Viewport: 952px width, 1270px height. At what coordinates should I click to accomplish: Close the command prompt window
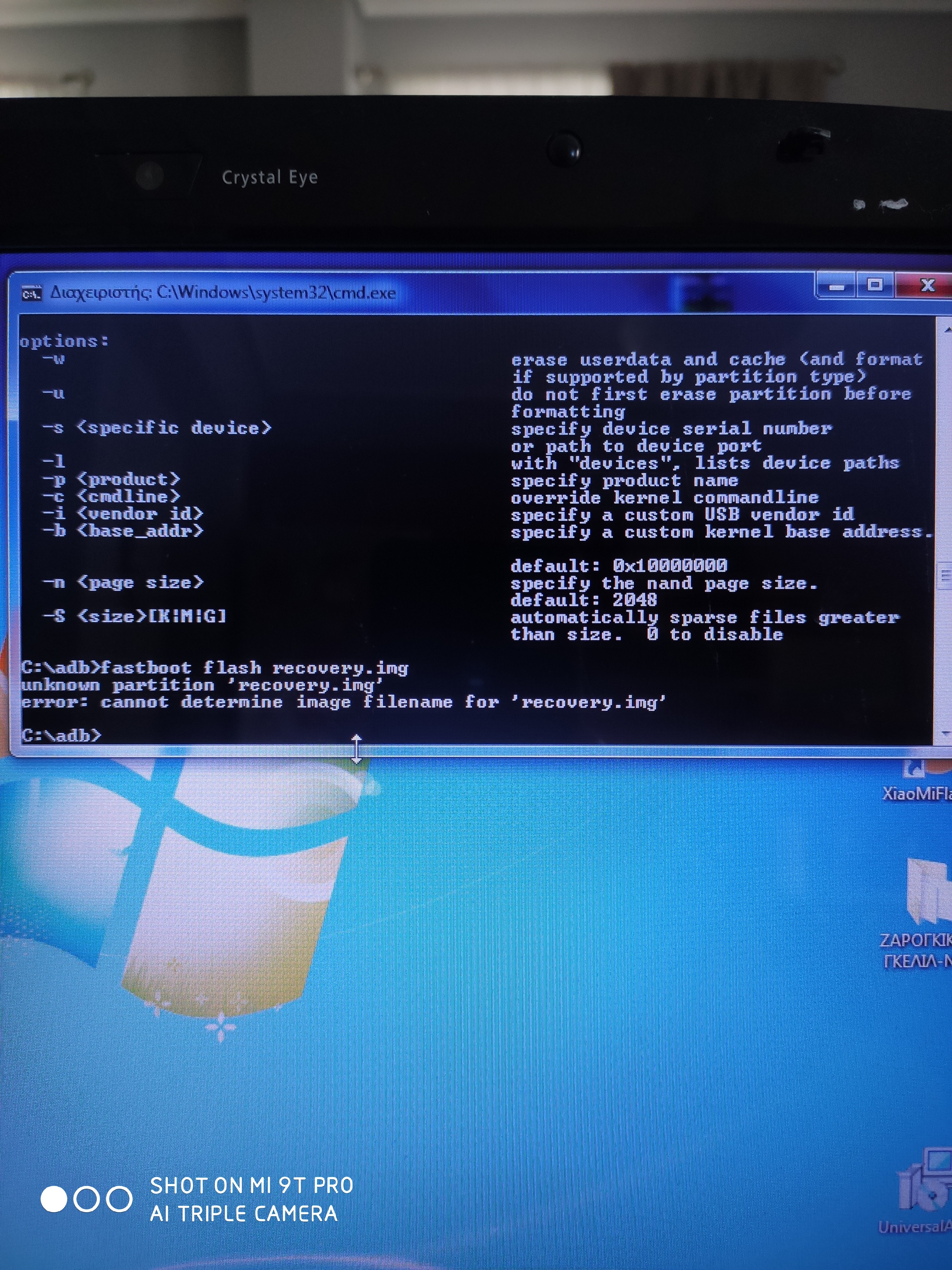click(927, 285)
